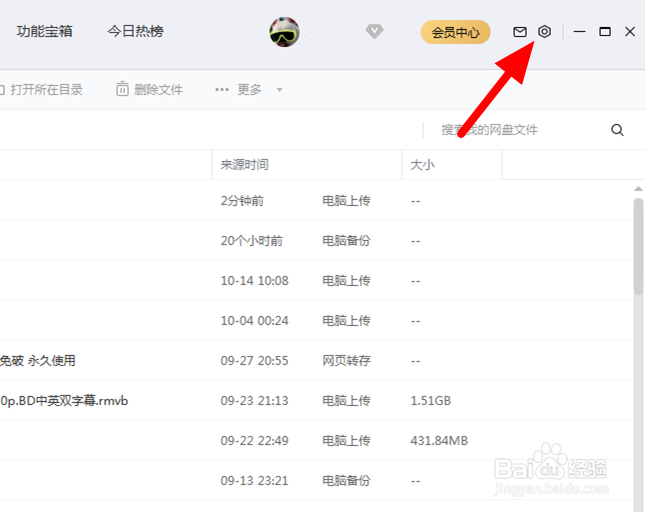This screenshot has height=512, width=645.
Task: Select the row dated 2分钟前
Action: click(x=315, y=201)
